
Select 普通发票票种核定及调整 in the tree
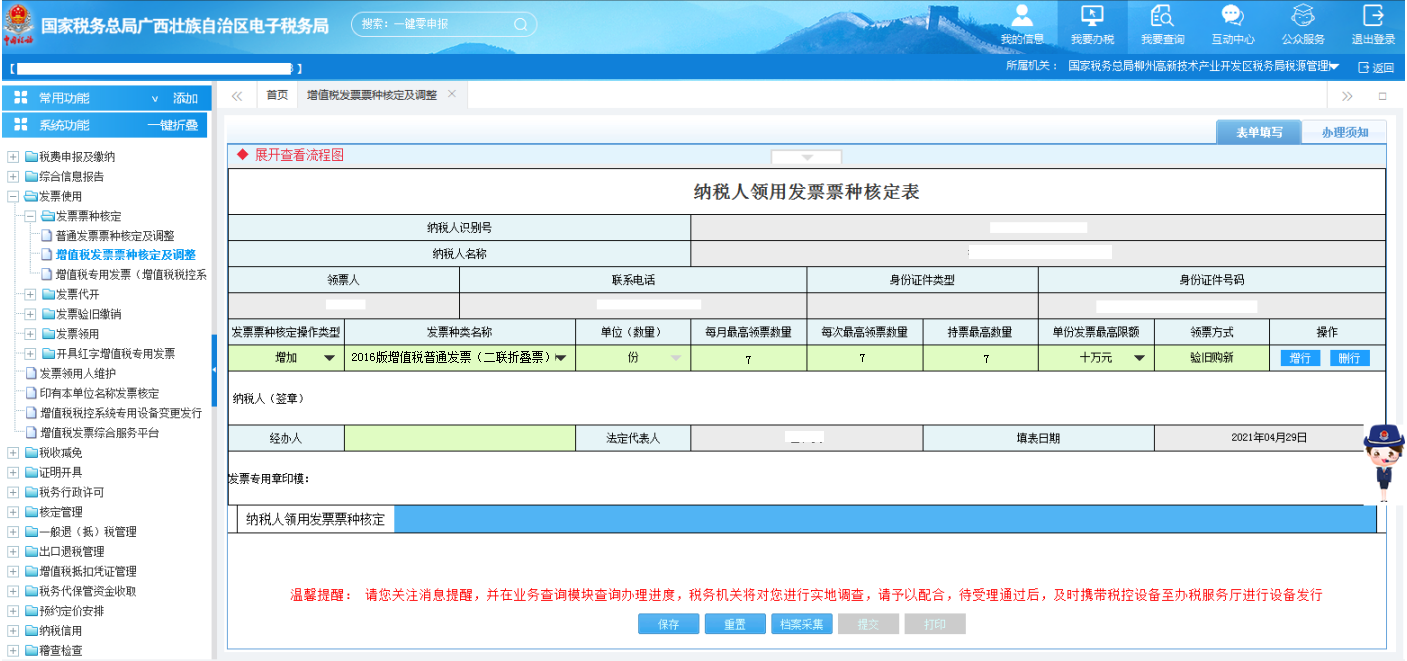tap(114, 236)
